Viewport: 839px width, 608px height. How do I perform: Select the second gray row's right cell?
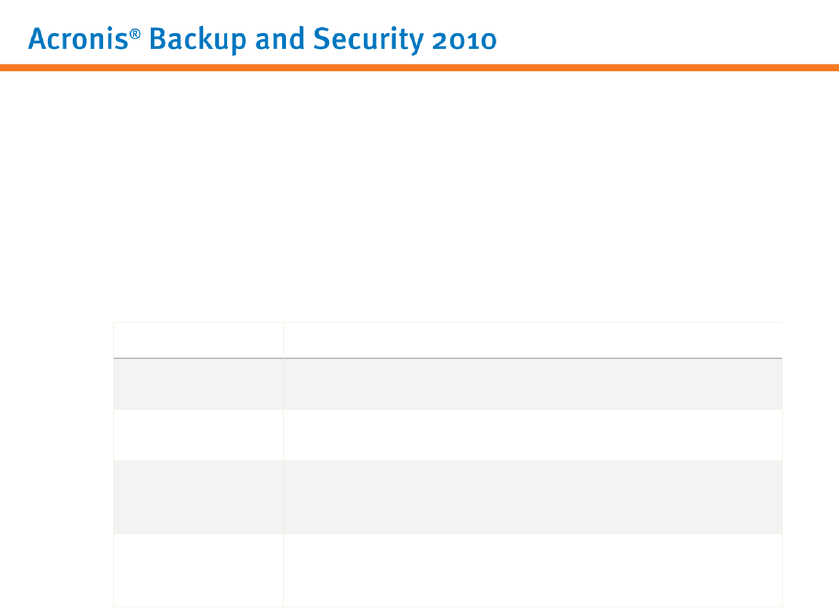(532, 497)
